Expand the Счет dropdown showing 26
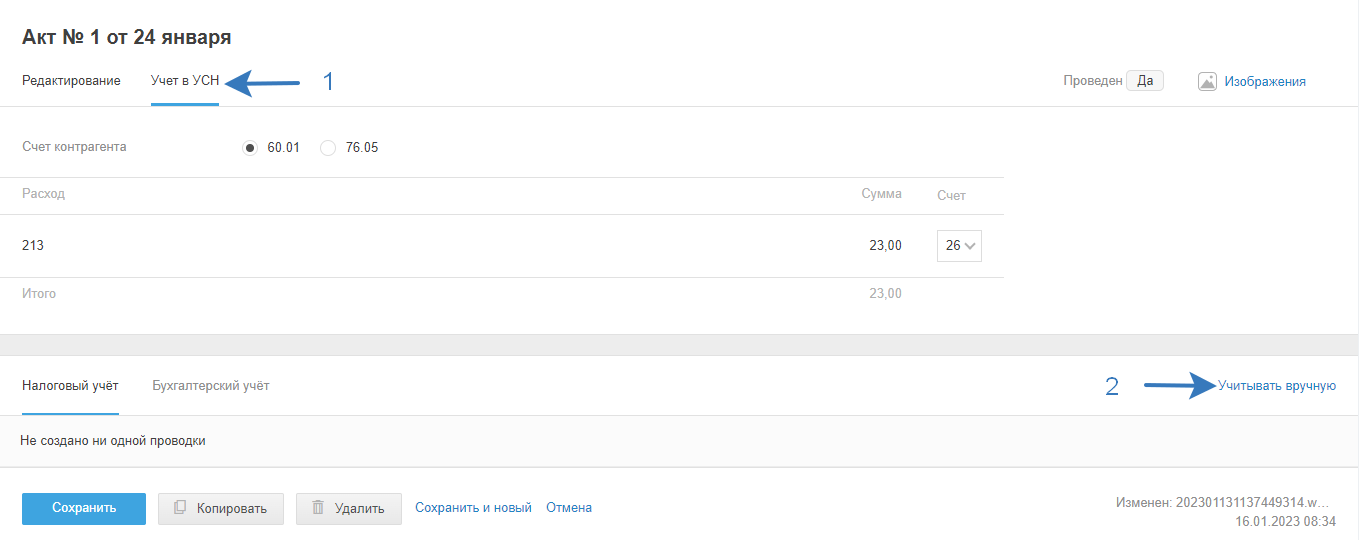The image size is (1359, 540). point(959,246)
